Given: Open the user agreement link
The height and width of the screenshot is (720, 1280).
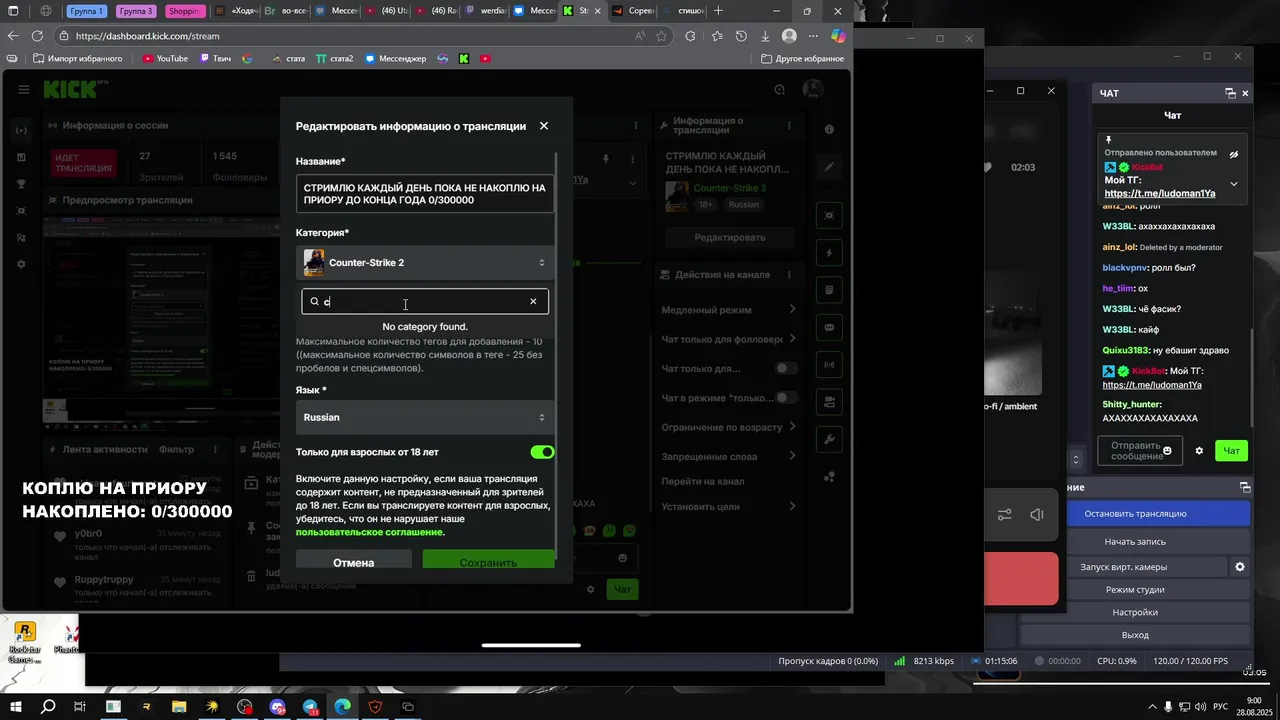Looking at the screenshot, I should point(369,532).
